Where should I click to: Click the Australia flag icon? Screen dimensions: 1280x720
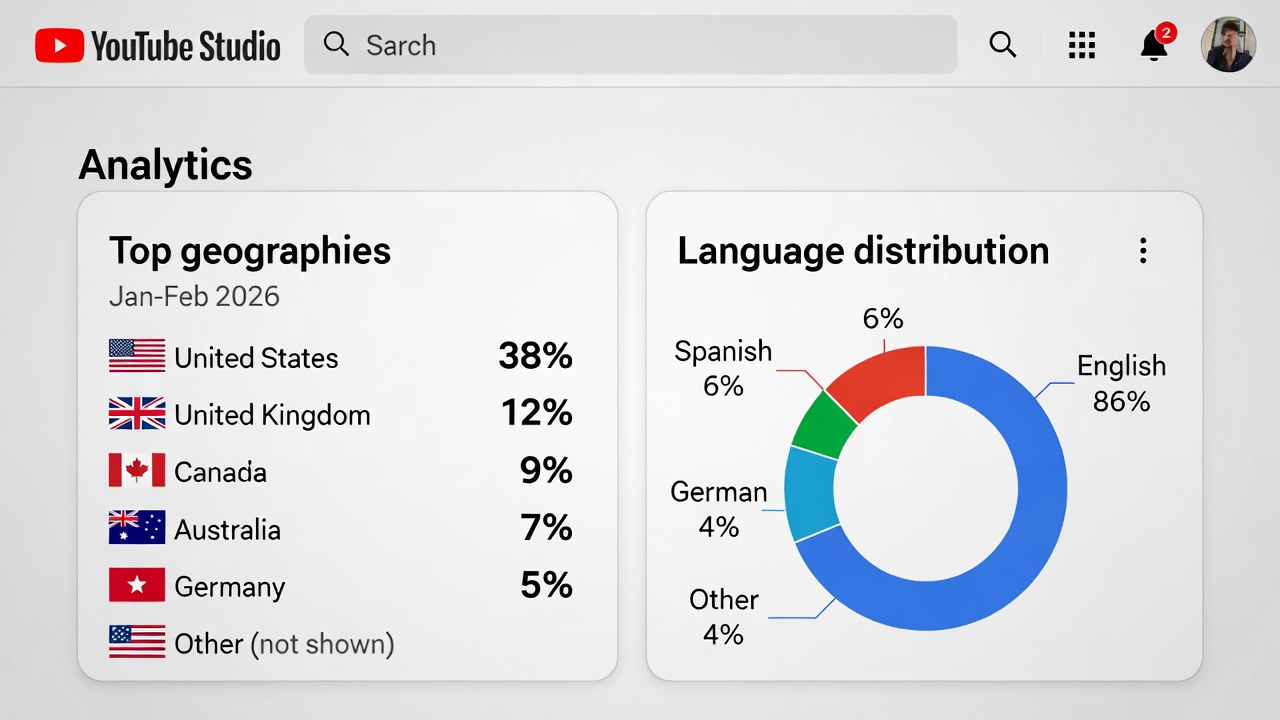(x=136, y=528)
